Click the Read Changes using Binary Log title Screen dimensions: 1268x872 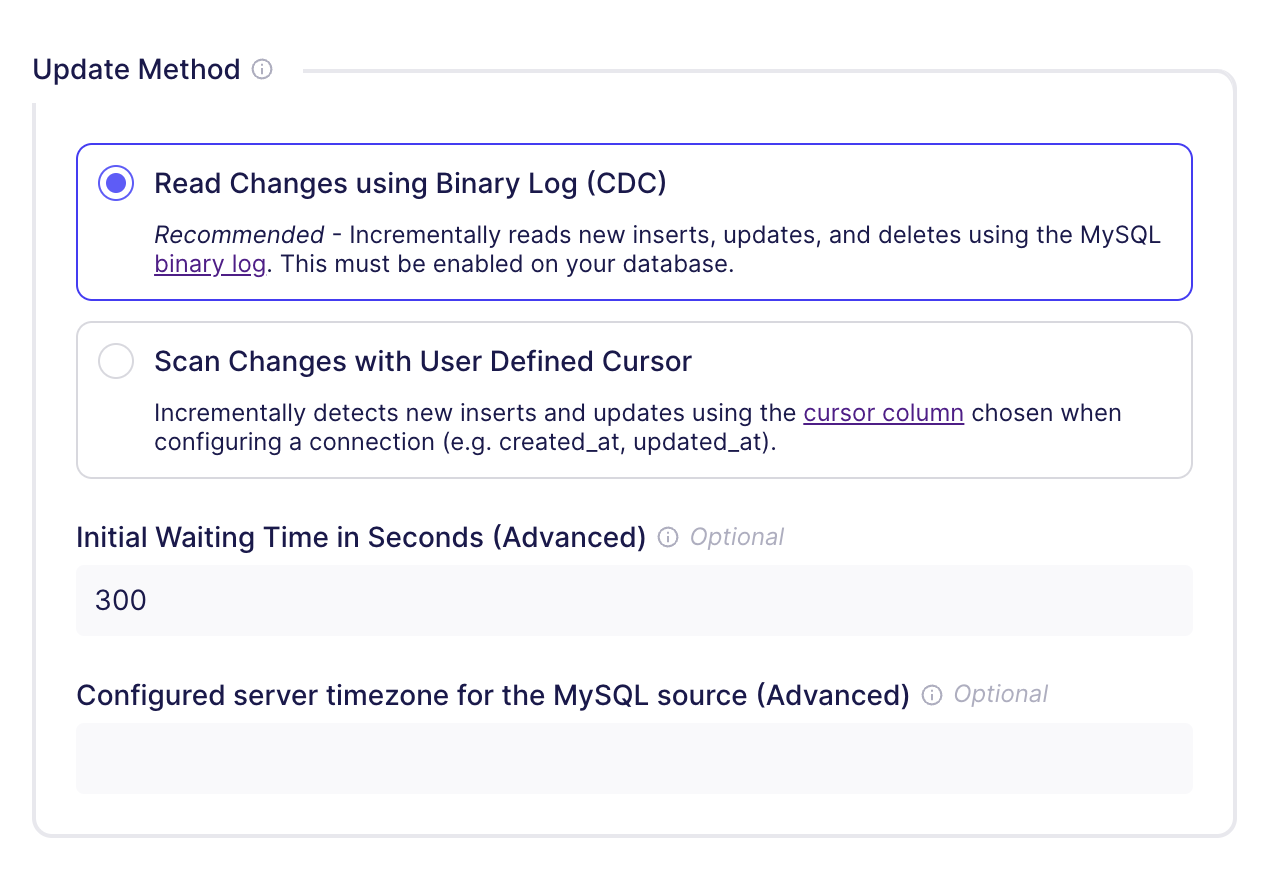point(410,184)
